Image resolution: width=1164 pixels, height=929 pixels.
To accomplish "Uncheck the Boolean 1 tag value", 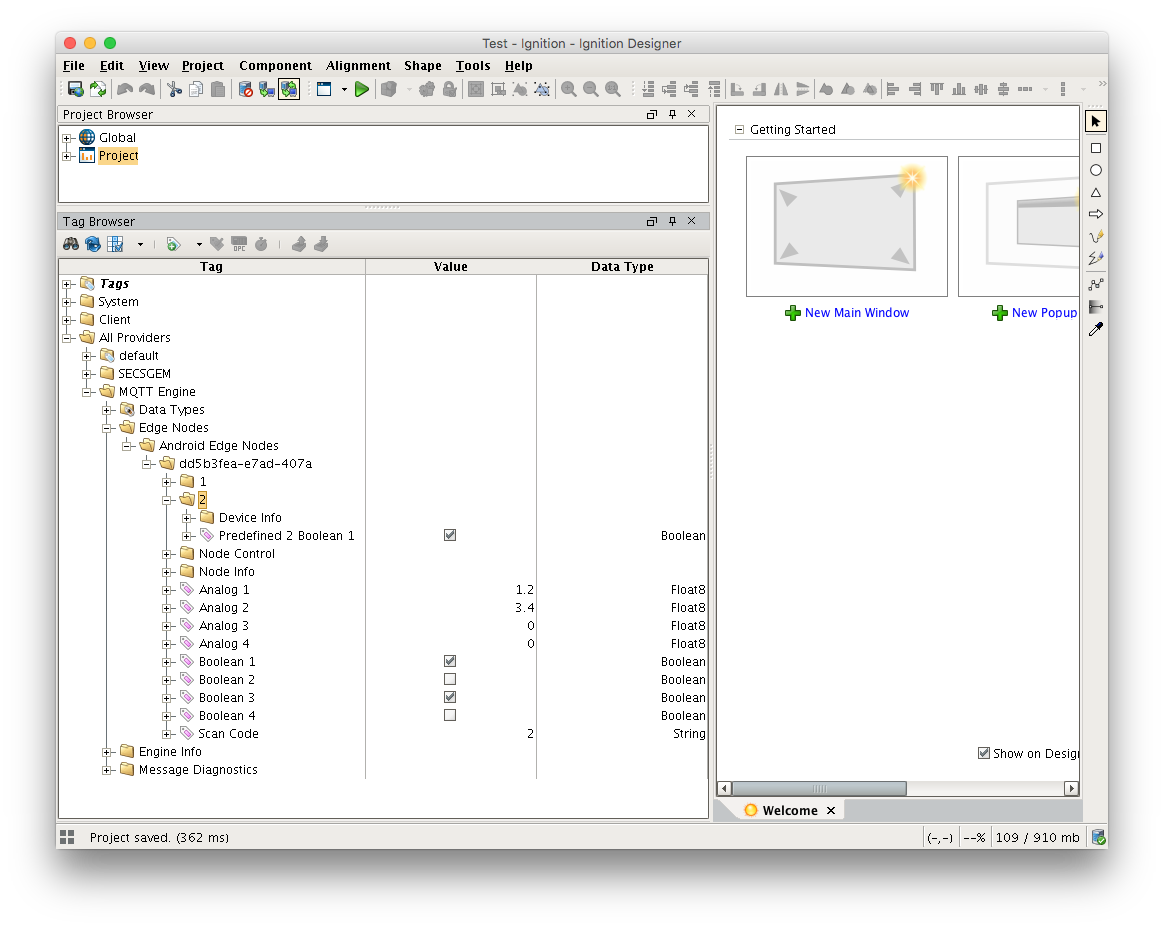I will coord(450,662).
